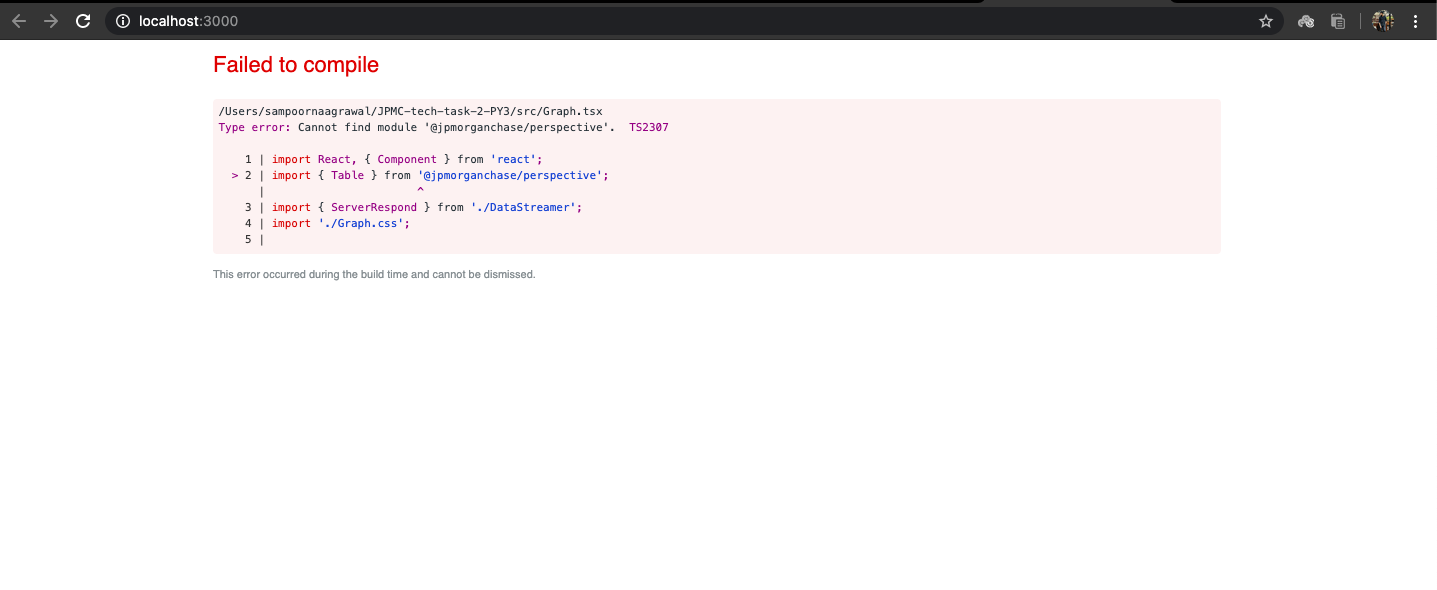Reload the localhost:3000 page

[83, 20]
